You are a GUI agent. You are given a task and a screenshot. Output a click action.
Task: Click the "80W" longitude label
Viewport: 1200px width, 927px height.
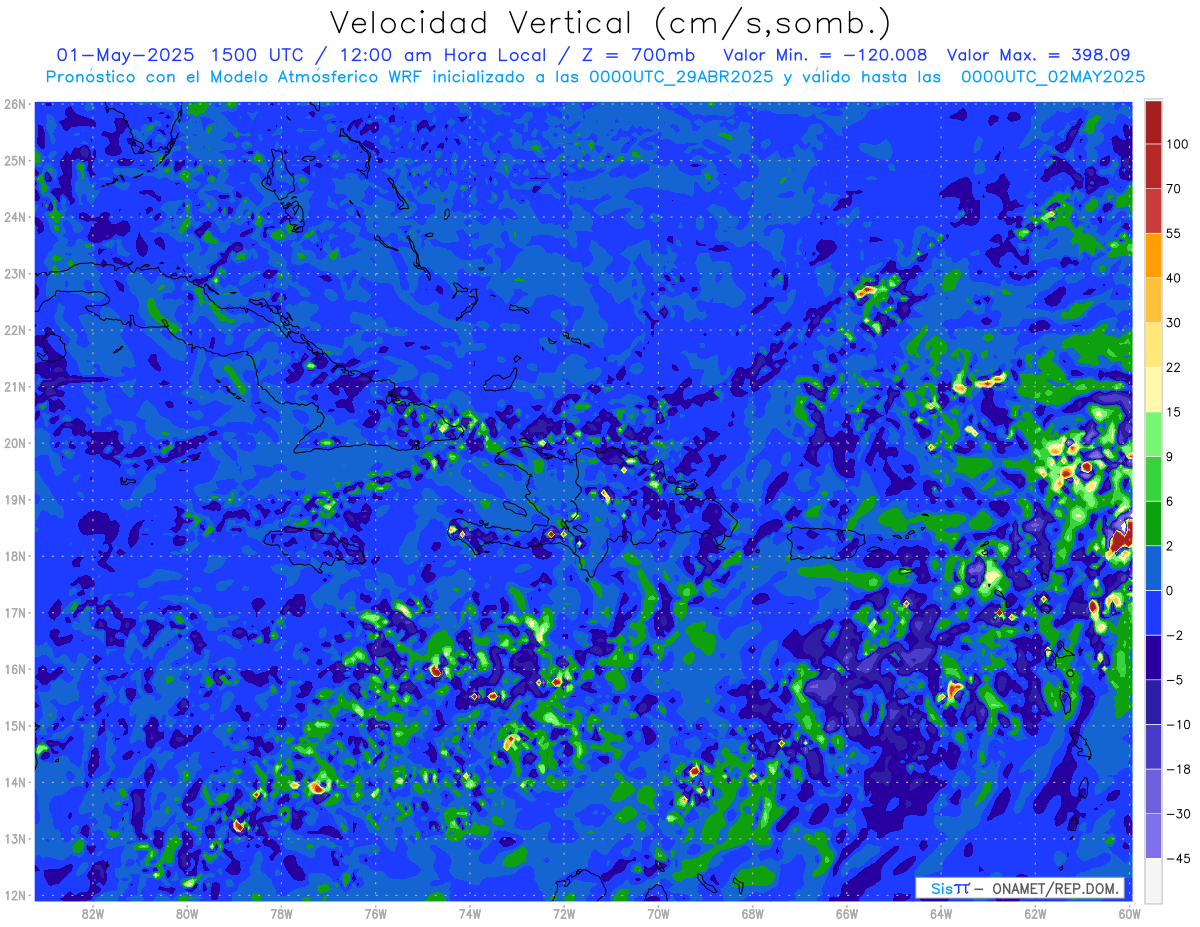click(186, 913)
